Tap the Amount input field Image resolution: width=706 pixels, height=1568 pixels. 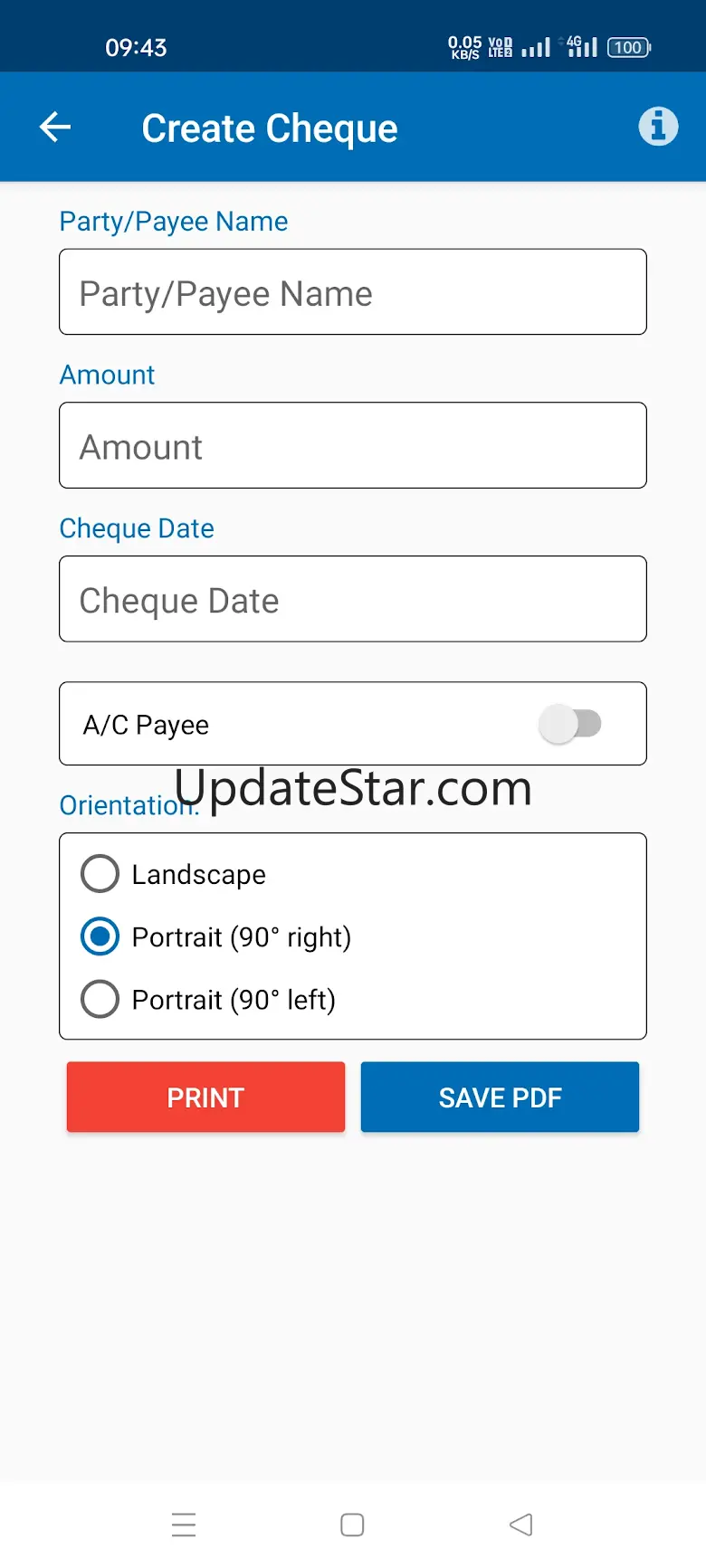353,445
